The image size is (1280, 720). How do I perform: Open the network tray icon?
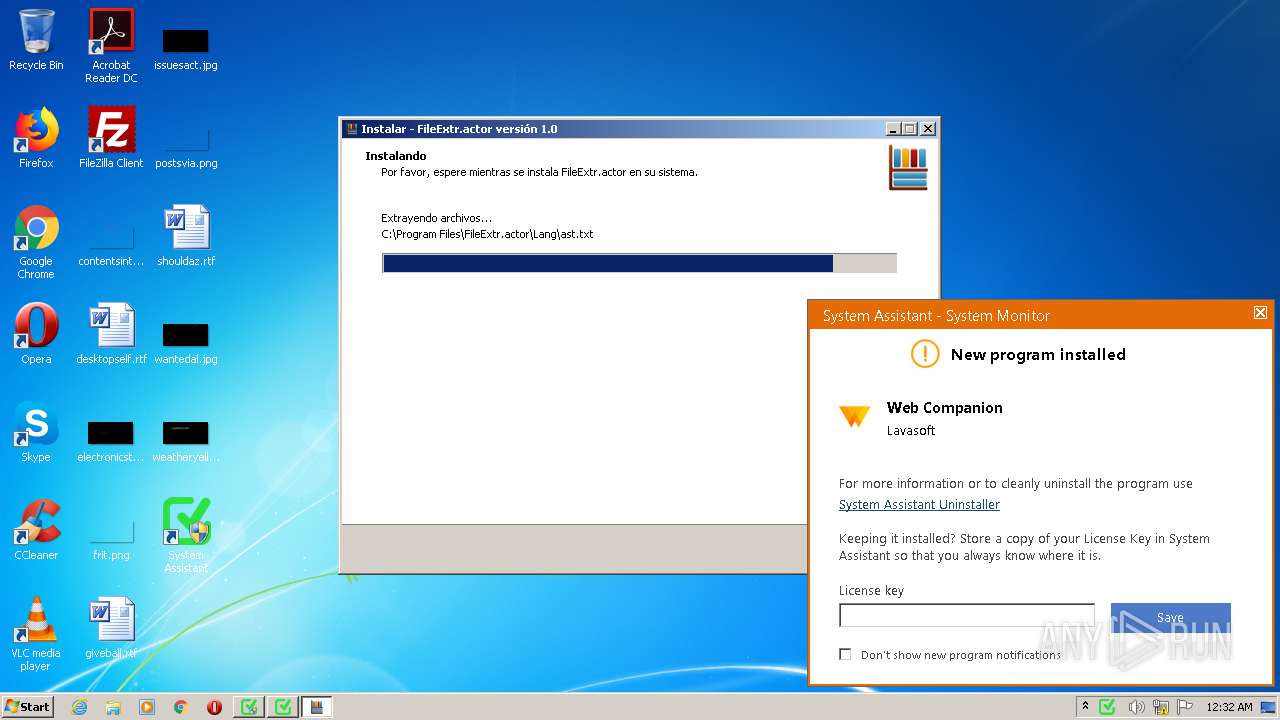pos(1161,707)
